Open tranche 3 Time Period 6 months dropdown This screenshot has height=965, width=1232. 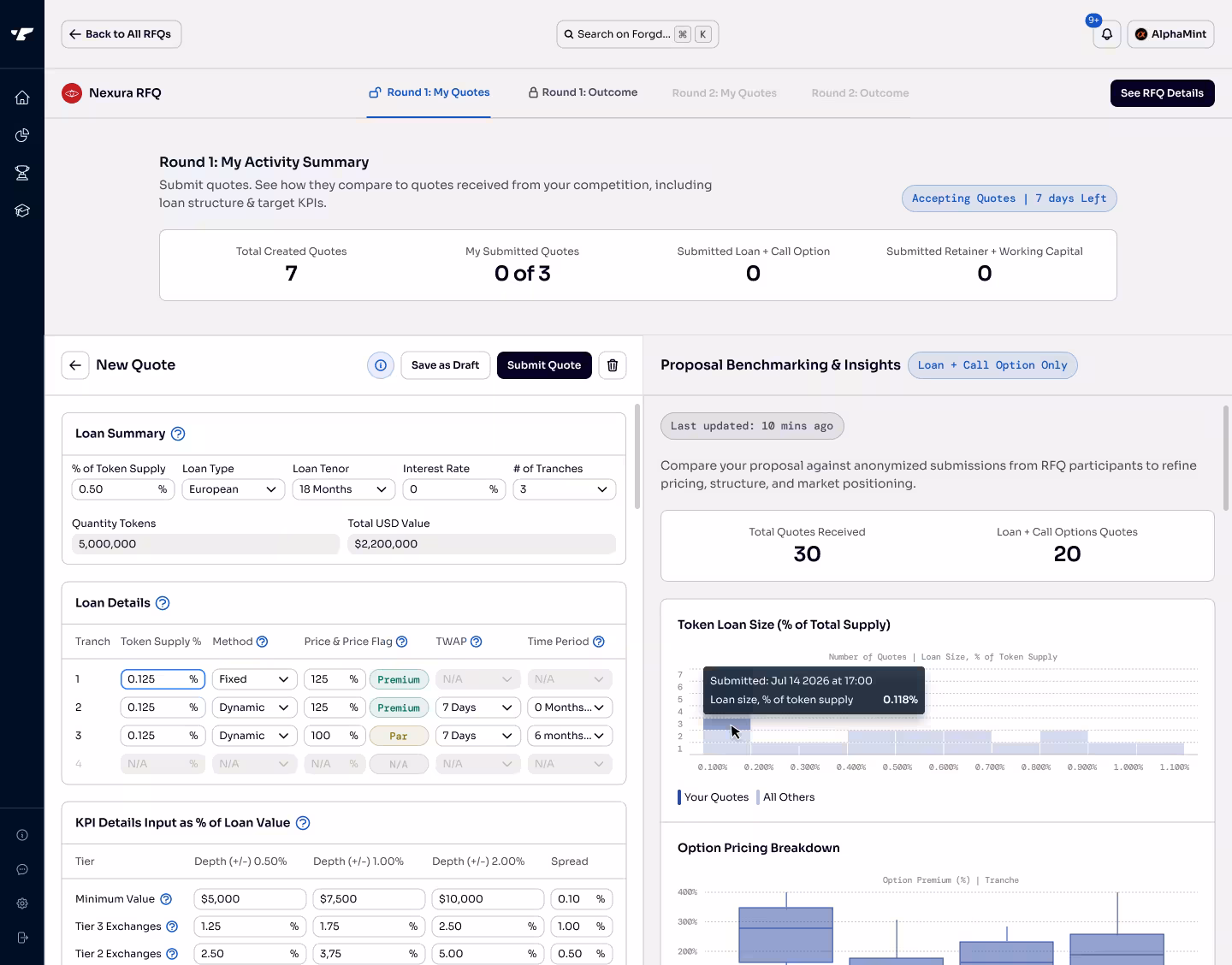pos(570,736)
